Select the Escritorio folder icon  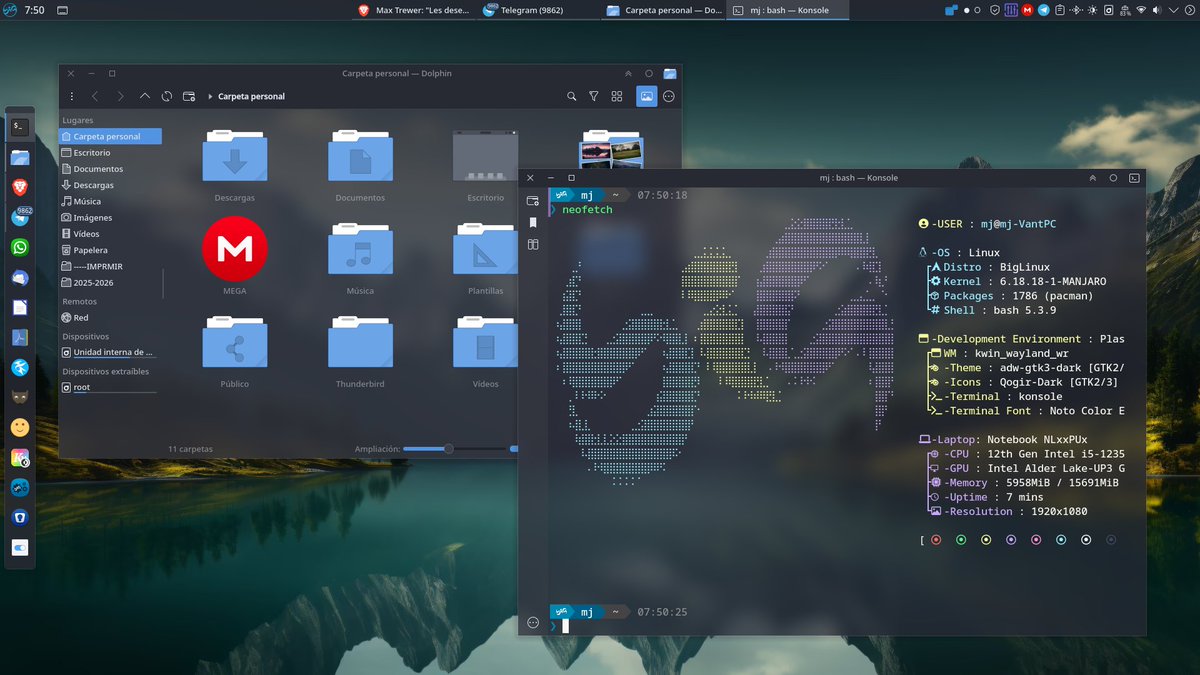pos(485,155)
